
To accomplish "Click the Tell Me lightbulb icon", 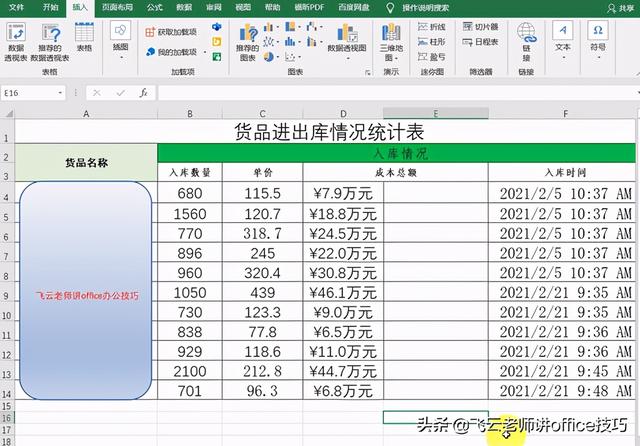I will tap(390, 7).
